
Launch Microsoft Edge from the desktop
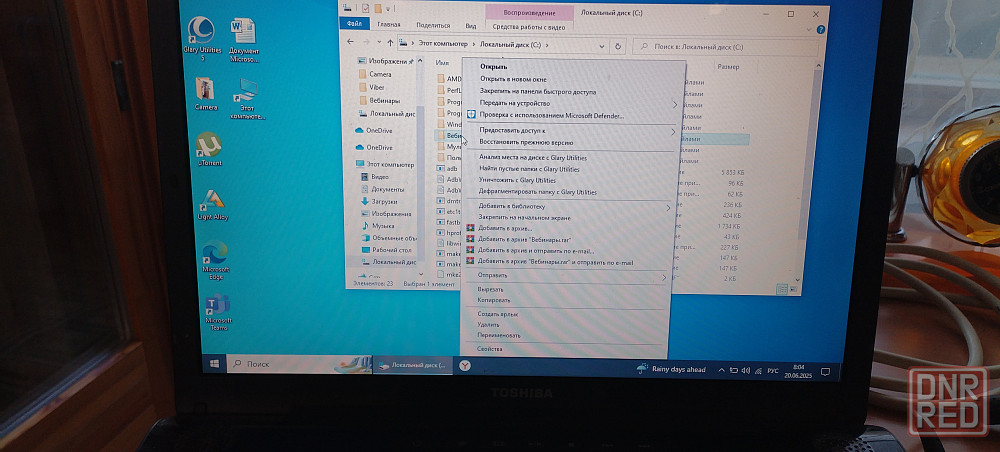pyautogui.click(x=216, y=260)
